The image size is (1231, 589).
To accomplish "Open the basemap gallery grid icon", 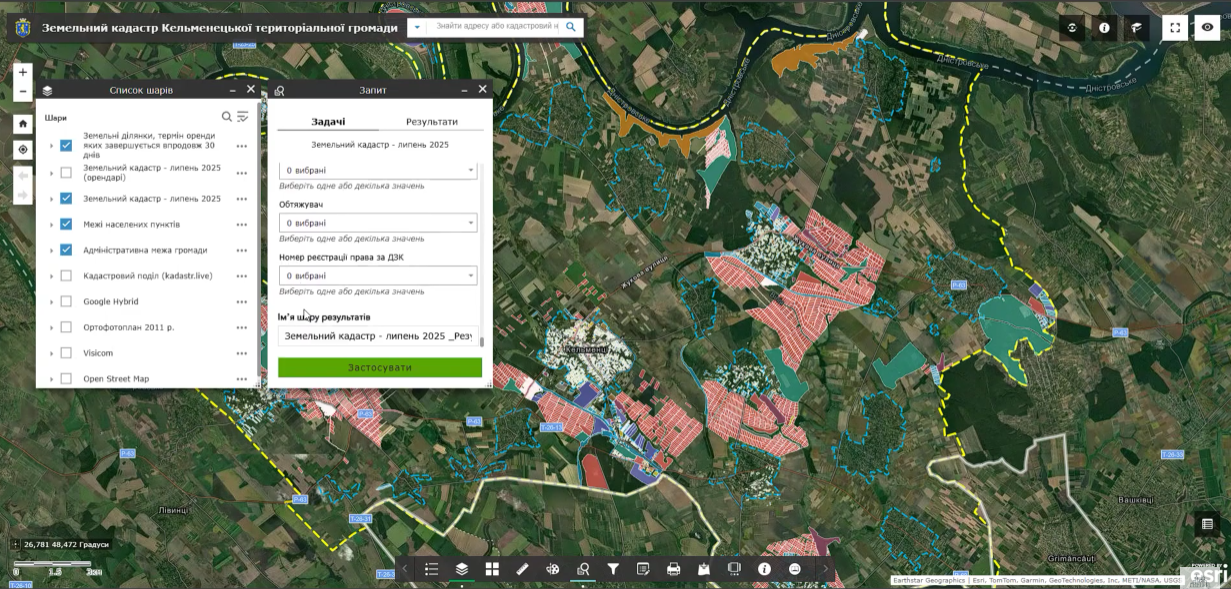I will 492,569.
